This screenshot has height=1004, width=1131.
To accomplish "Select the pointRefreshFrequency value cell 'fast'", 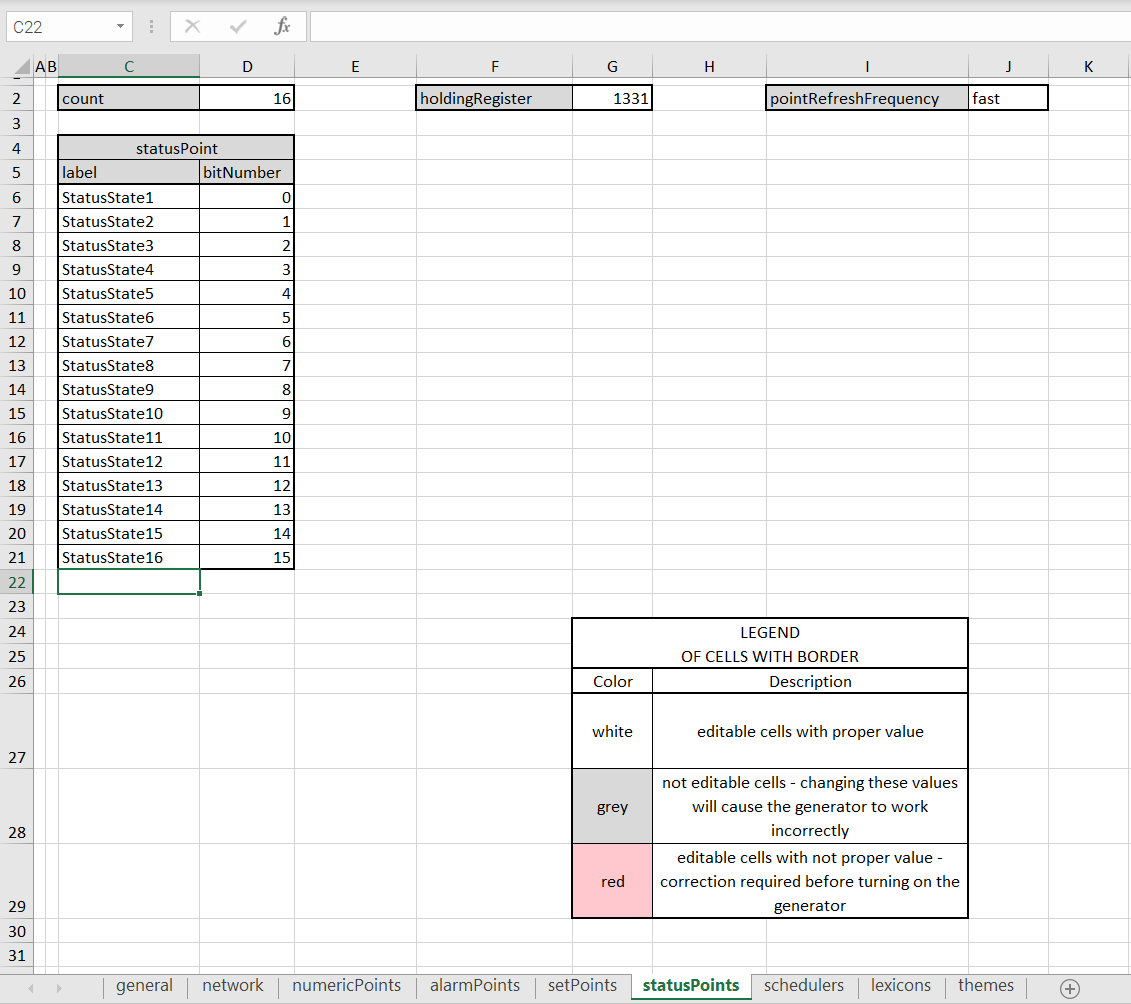I will coord(1007,98).
